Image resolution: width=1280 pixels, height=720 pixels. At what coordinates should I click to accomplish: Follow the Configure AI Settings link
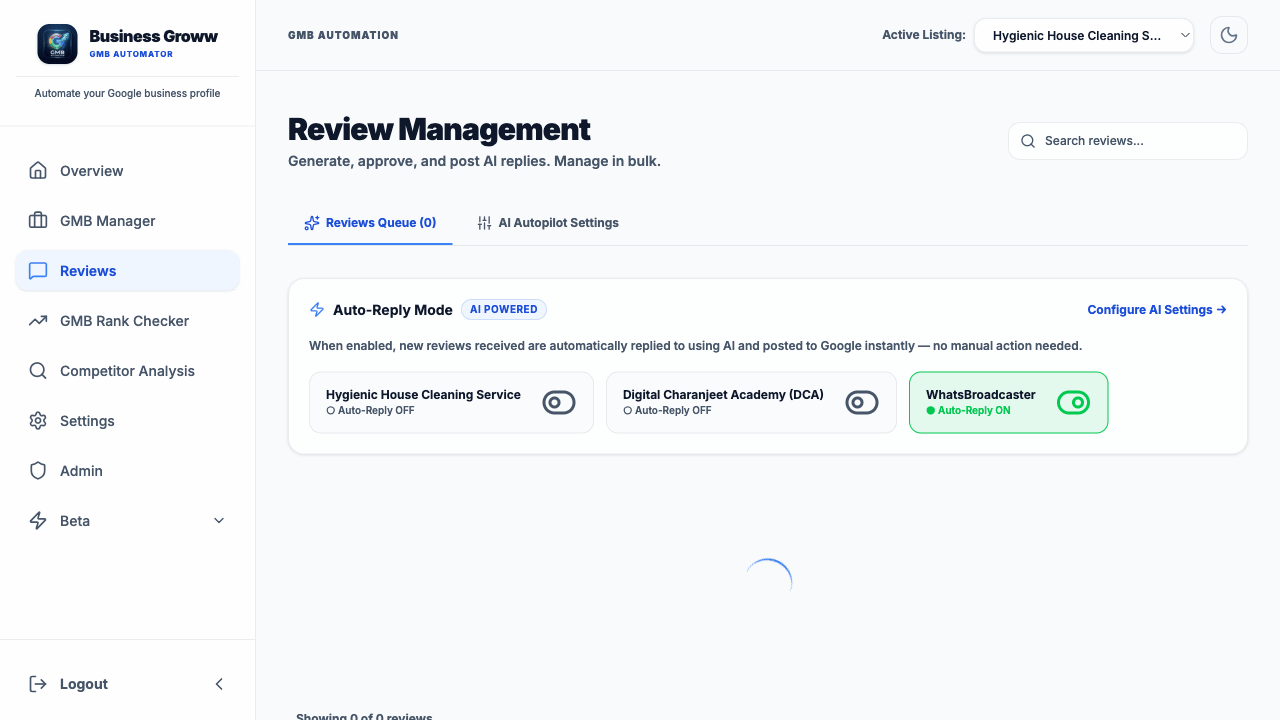1157,310
